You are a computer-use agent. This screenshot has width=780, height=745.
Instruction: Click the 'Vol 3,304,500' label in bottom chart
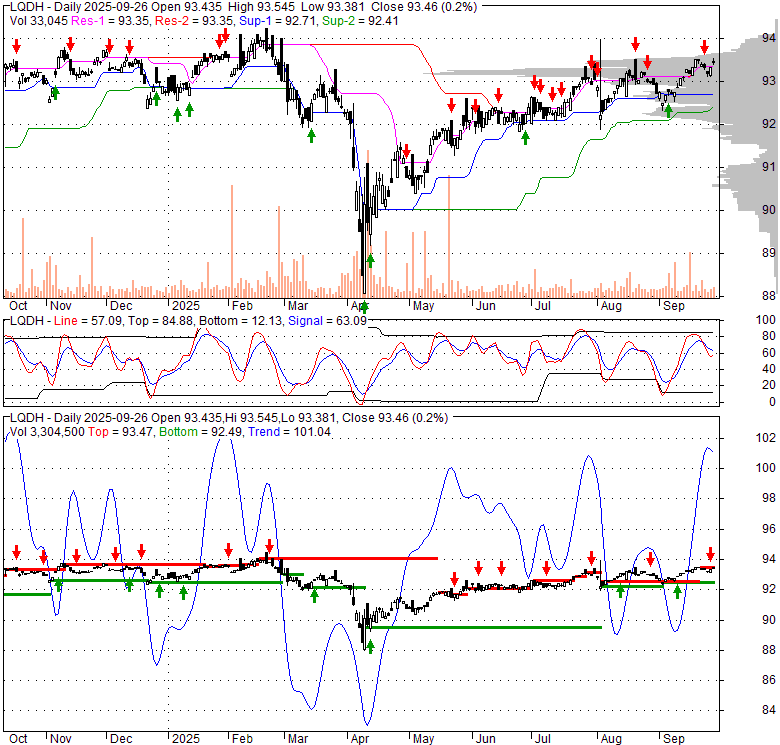click(47, 432)
